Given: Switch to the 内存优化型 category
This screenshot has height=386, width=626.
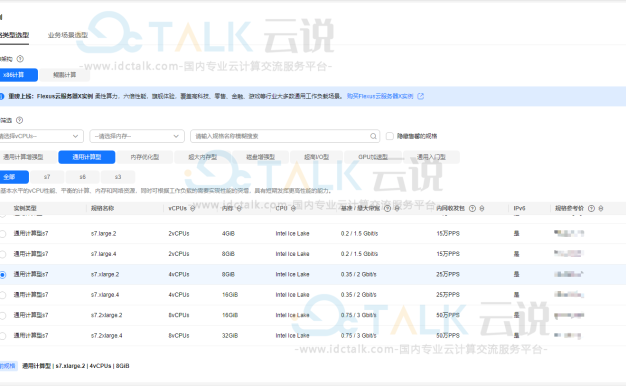Looking at the screenshot, I should tap(145, 157).
